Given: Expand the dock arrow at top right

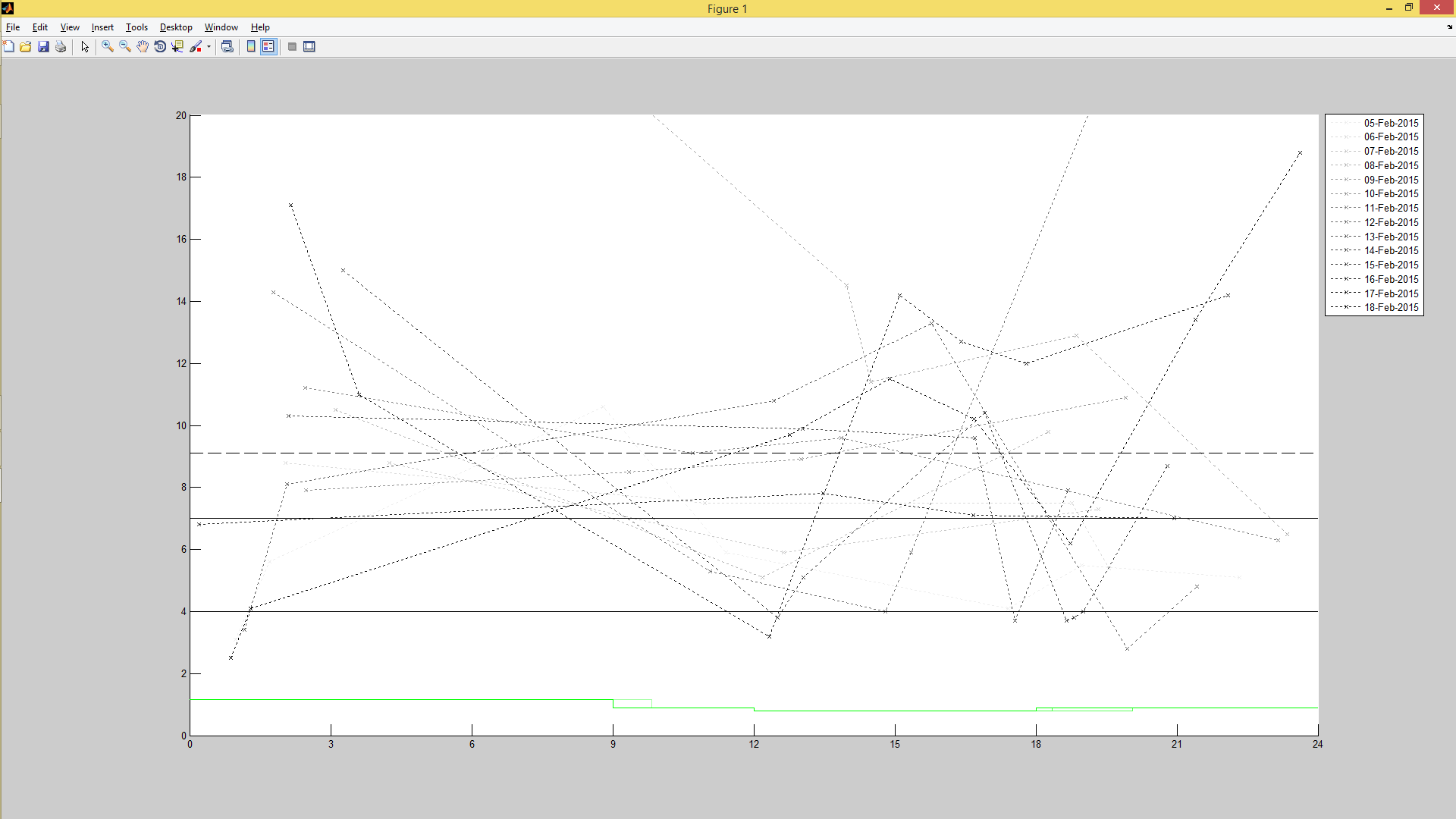Looking at the screenshot, I should (1450, 27).
